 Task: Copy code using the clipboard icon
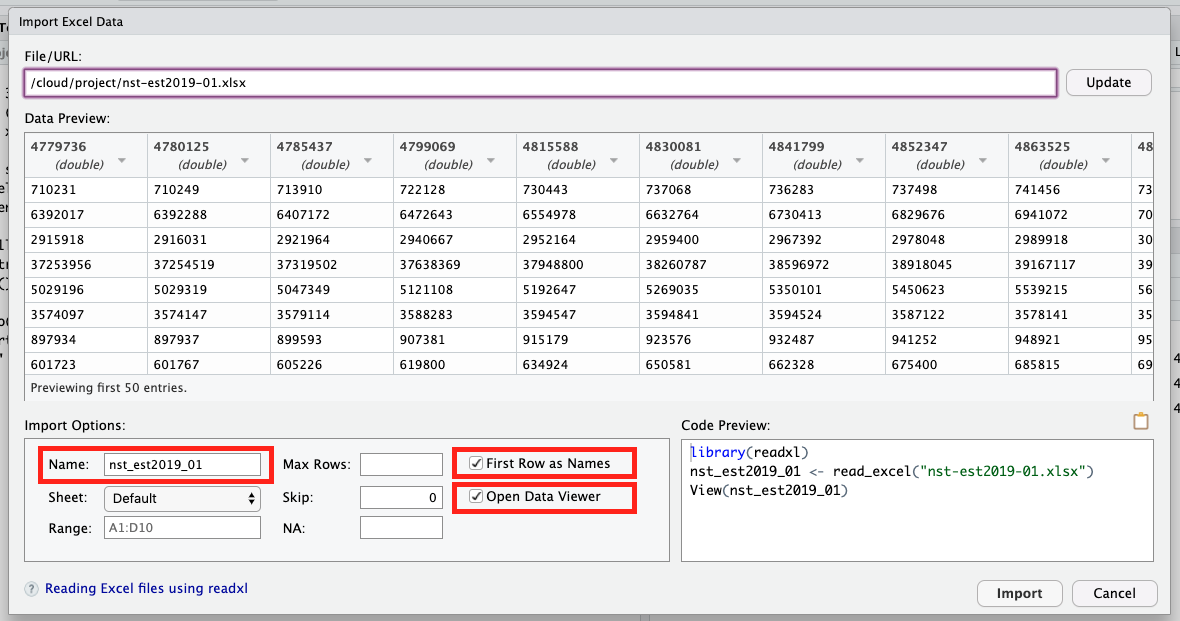[1141, 421]
